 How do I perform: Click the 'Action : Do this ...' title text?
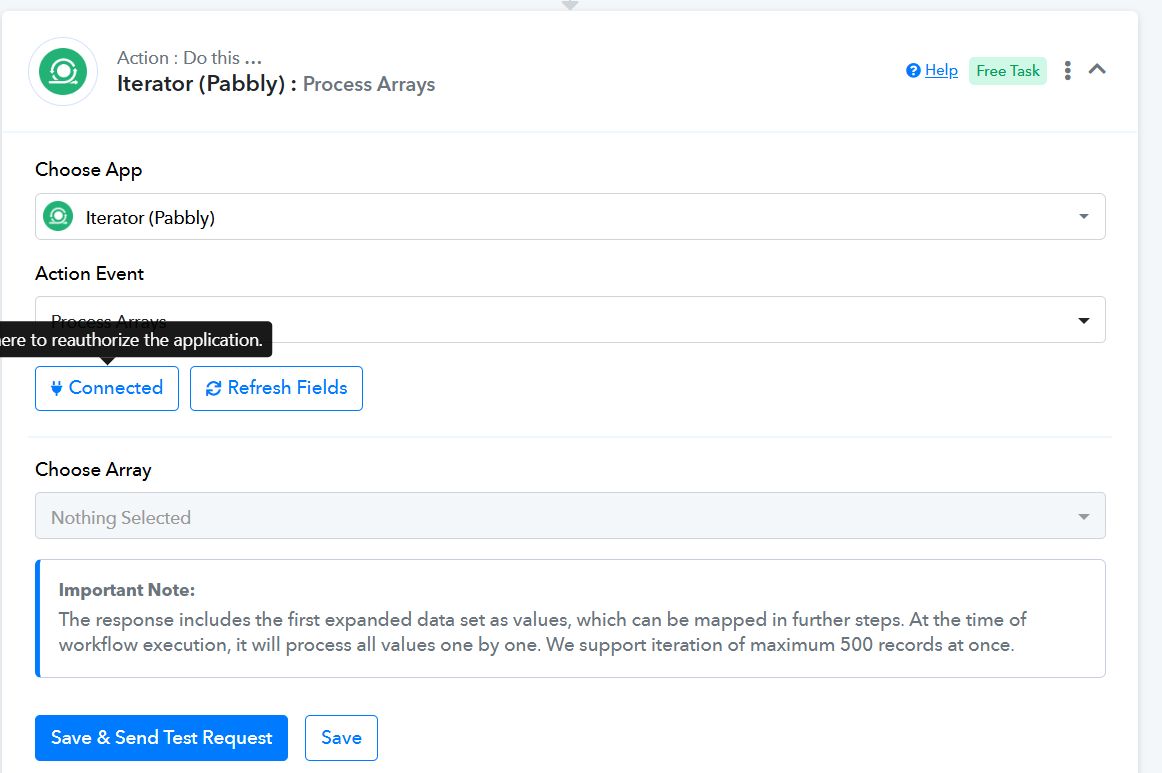point(189,58)
